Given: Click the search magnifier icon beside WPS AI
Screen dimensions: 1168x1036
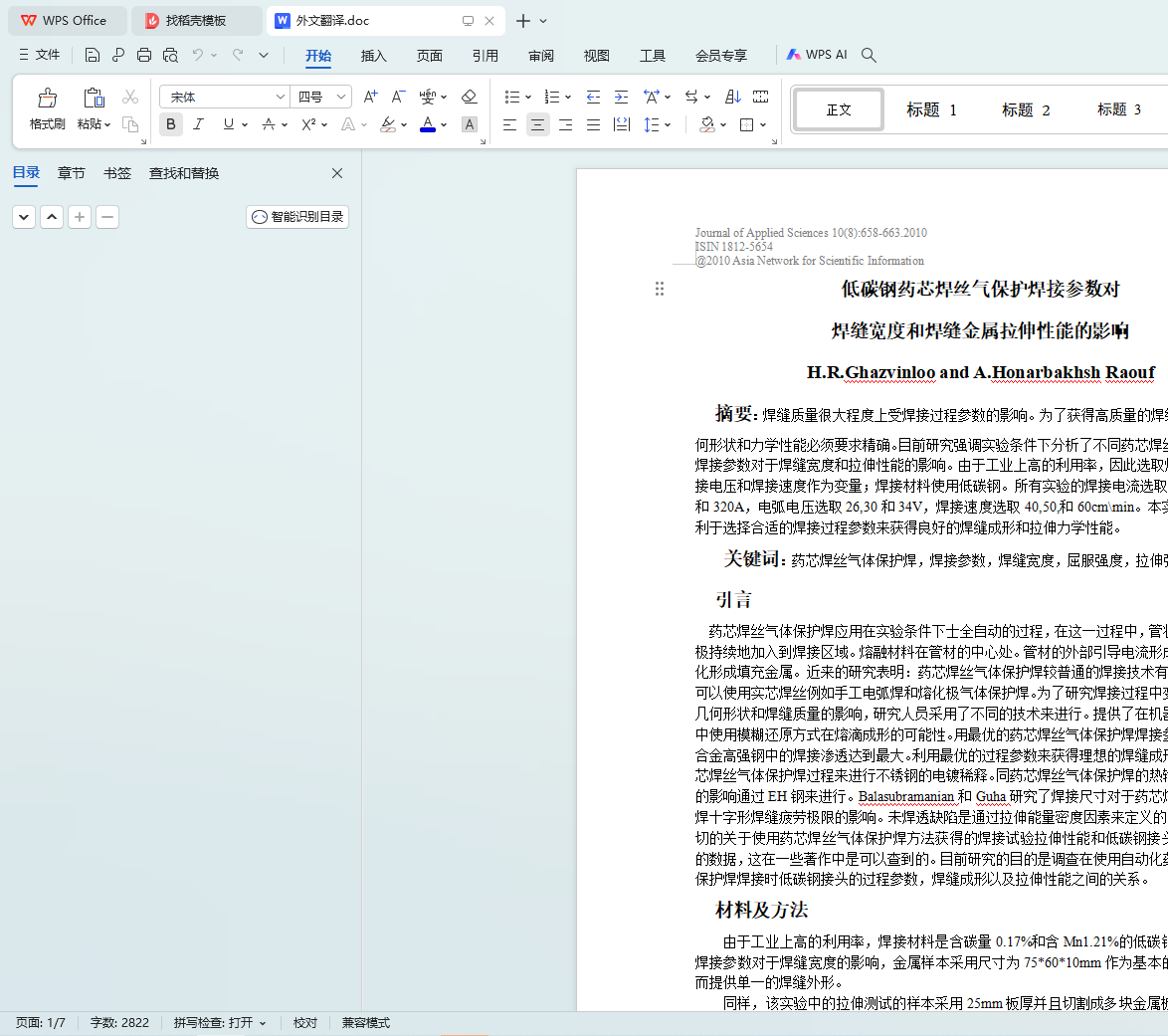Looking at the screenshot, I should click(x=869, y=56).
